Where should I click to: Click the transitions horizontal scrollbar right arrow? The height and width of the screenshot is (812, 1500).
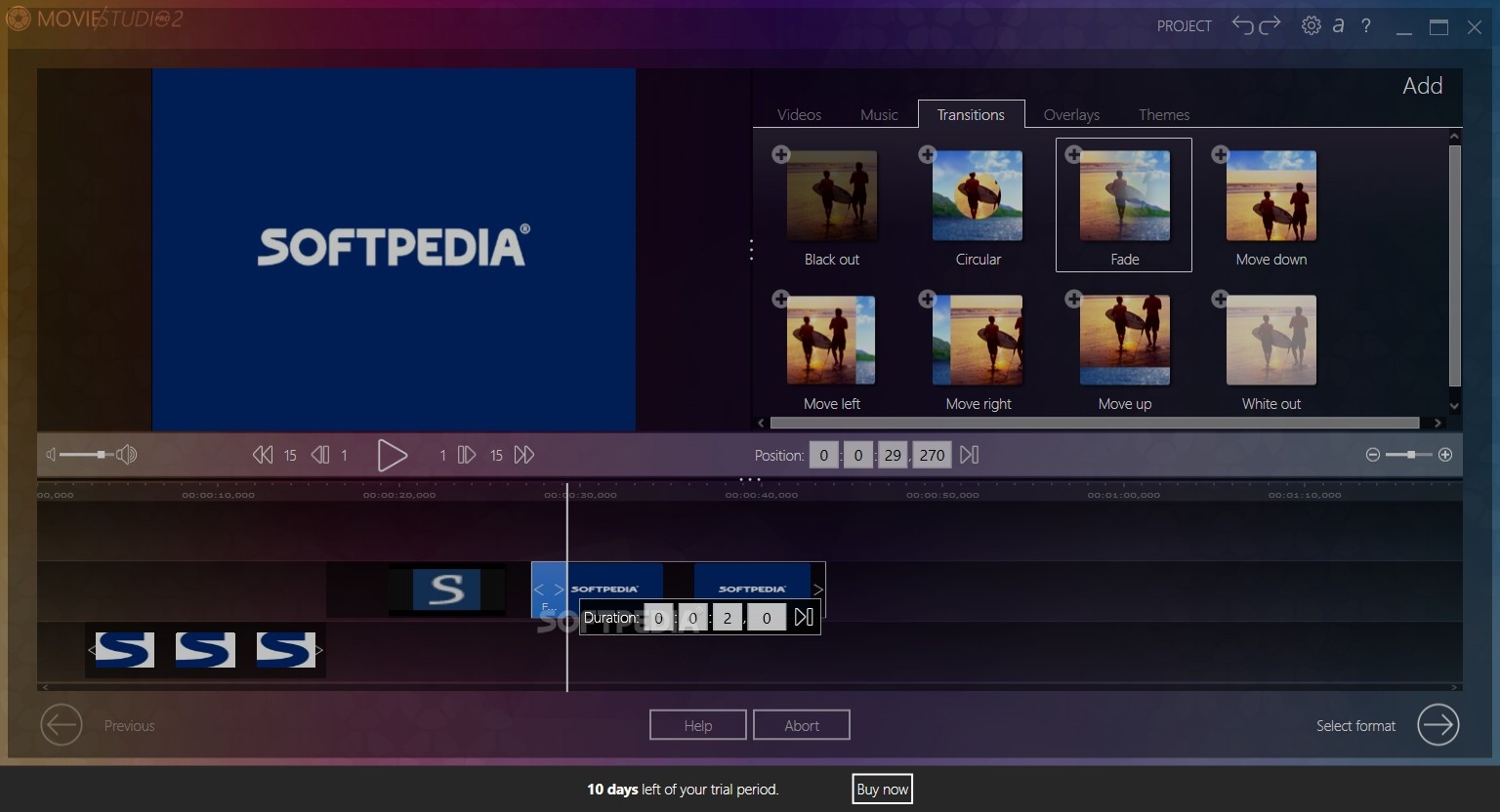[x=1437, y=424]
